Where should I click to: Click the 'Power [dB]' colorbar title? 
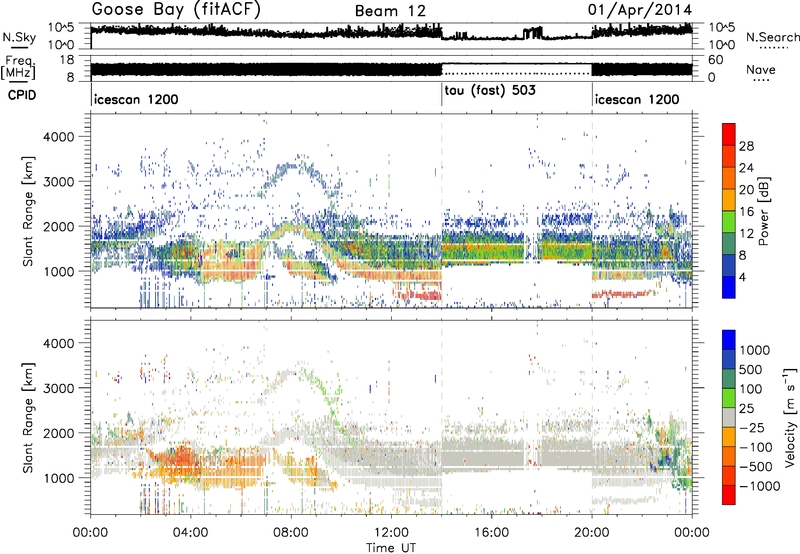point(763,211)
